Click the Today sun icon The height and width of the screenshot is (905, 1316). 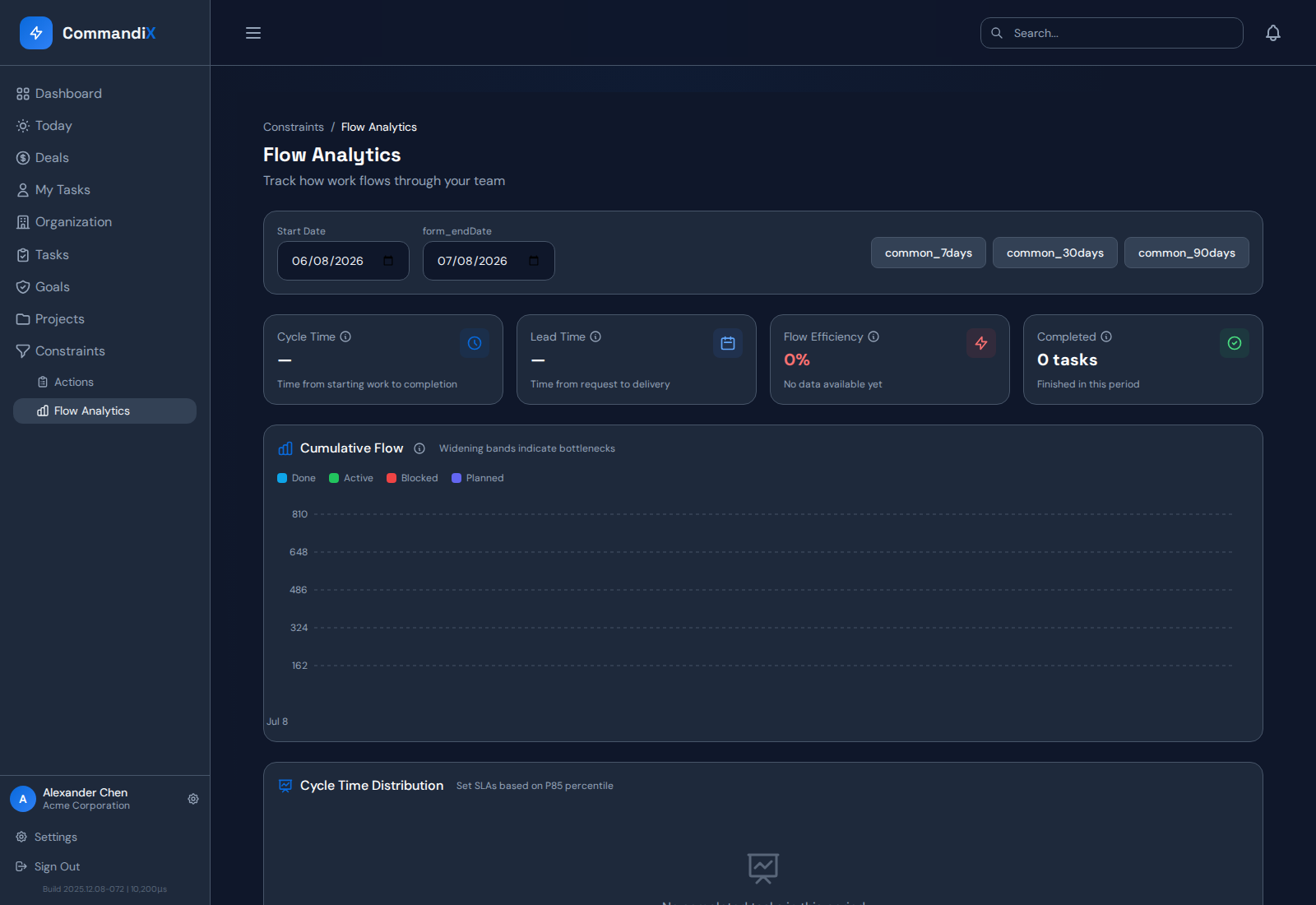[x=23, y=126]
